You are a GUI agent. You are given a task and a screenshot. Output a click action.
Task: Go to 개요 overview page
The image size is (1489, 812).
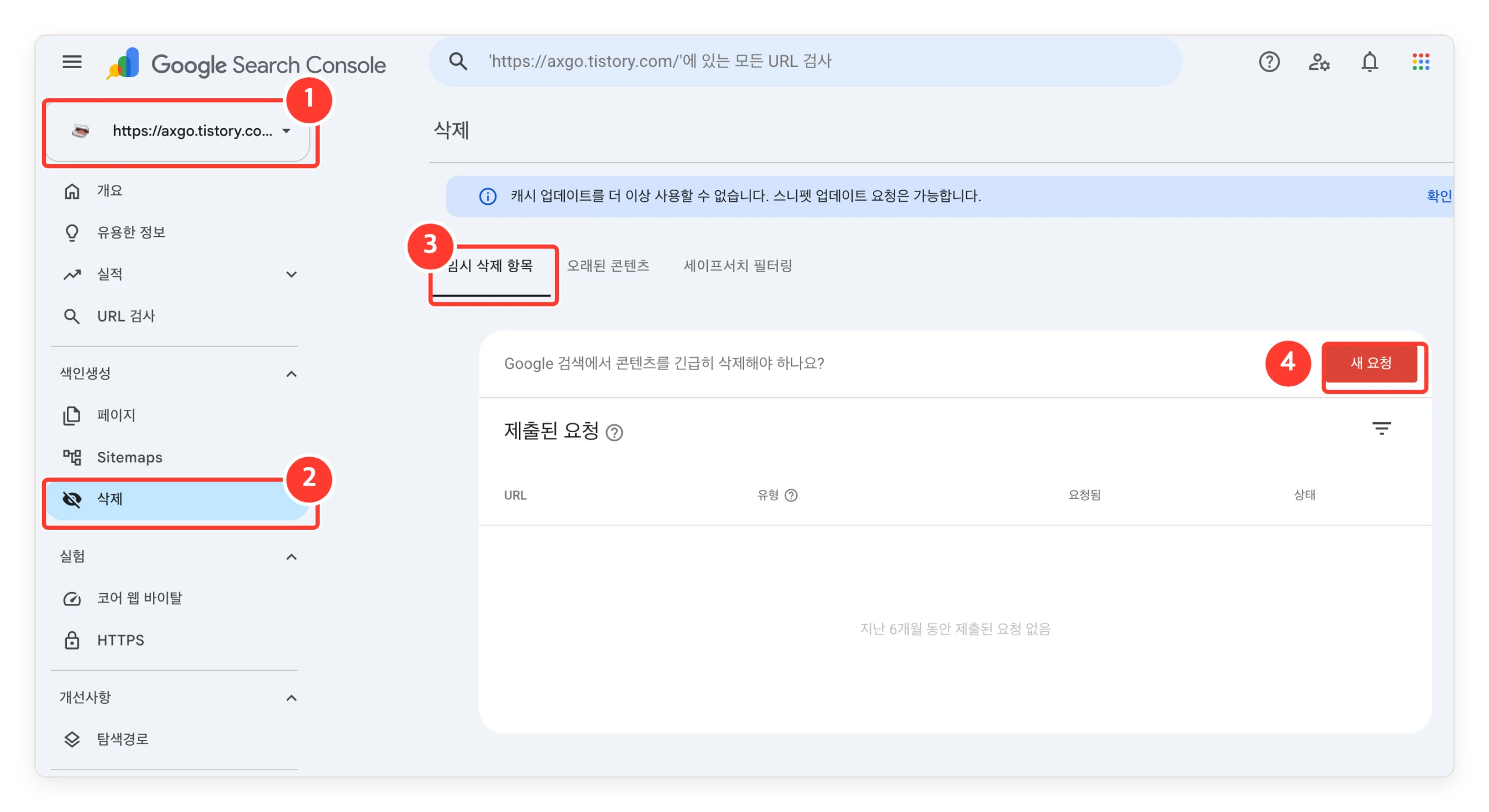177,191
